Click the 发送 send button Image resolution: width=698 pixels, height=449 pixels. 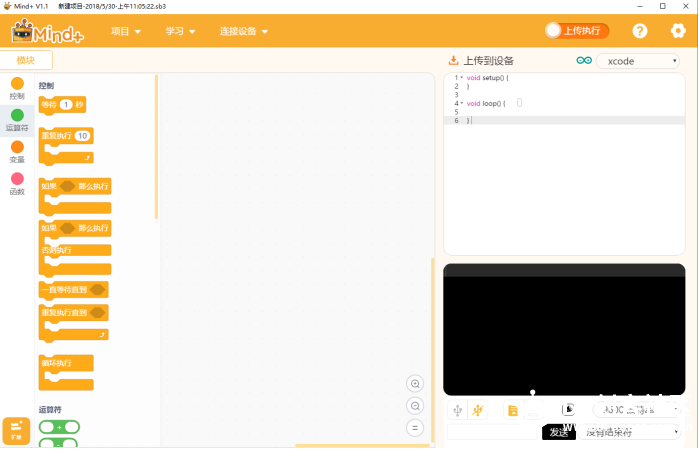(x=559, y=432)
